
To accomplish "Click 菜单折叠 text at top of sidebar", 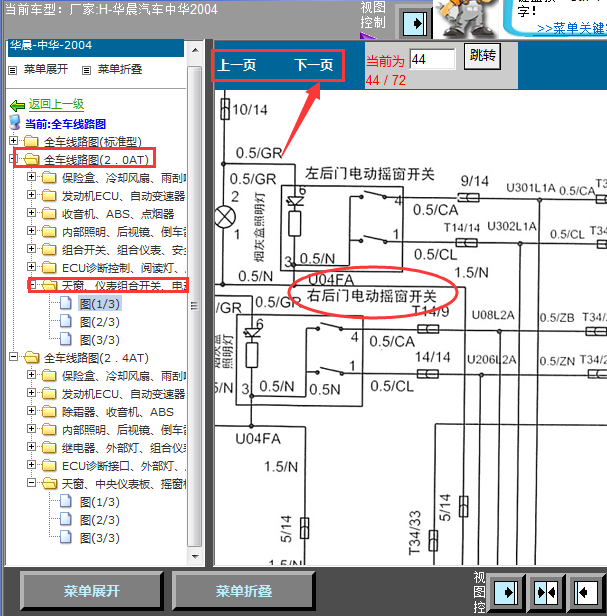I will click(x=119, y=69).
